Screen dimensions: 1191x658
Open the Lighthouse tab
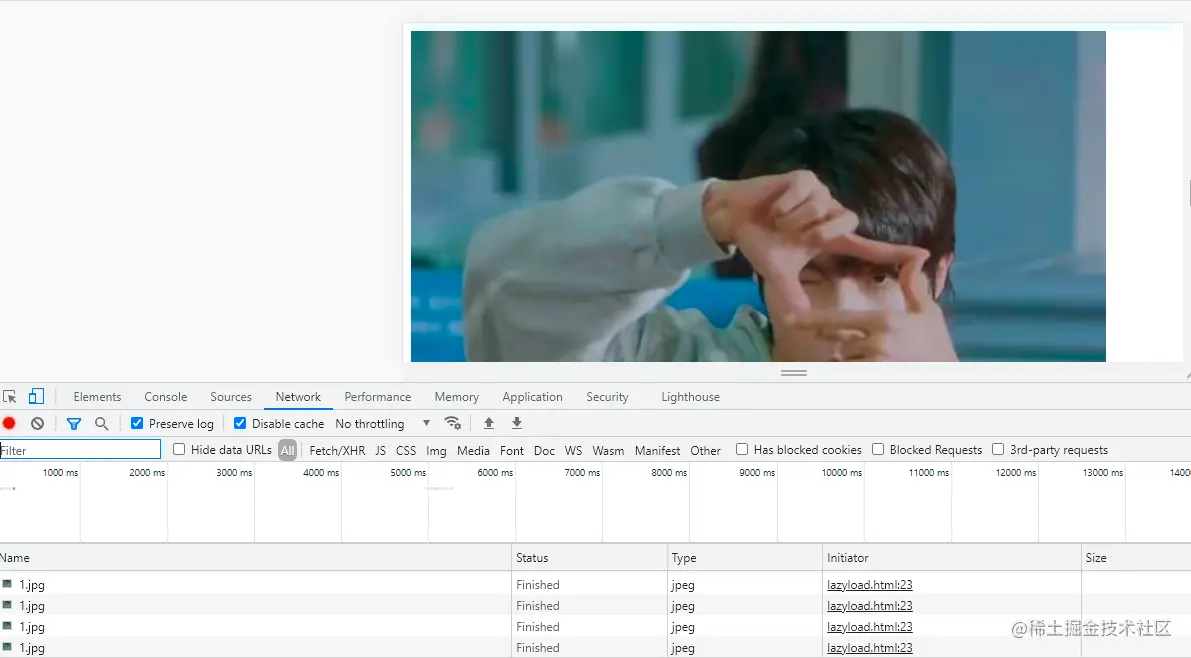click(x=690, y=397)
